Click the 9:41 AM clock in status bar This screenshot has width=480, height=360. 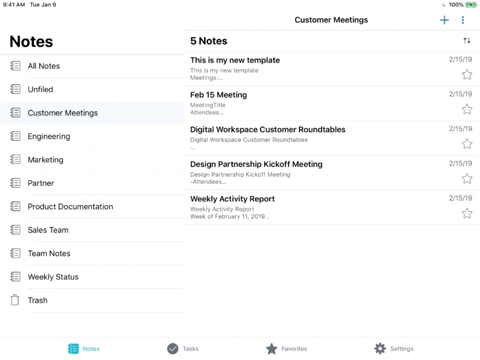point(14,5)
